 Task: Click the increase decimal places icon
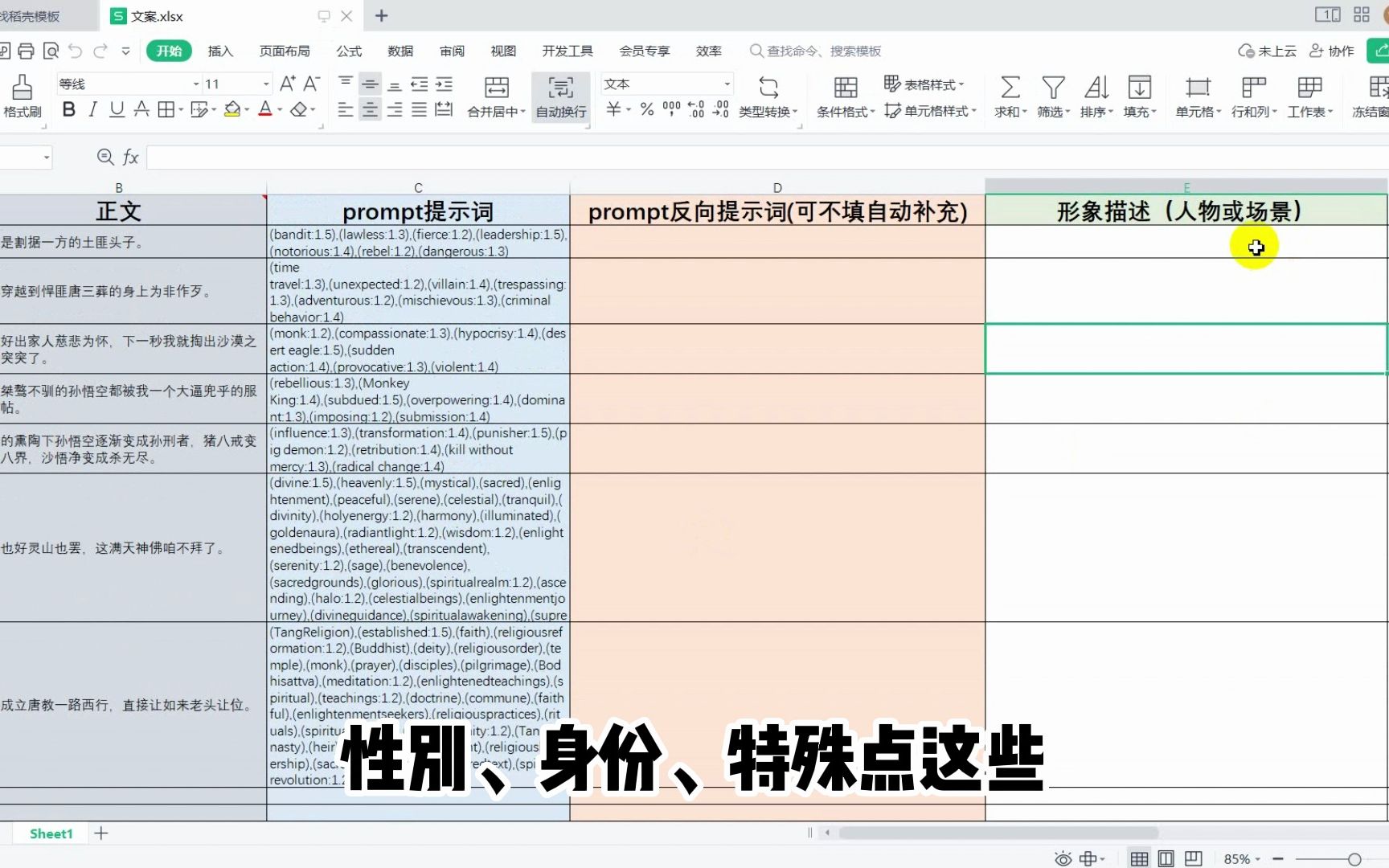696,109
